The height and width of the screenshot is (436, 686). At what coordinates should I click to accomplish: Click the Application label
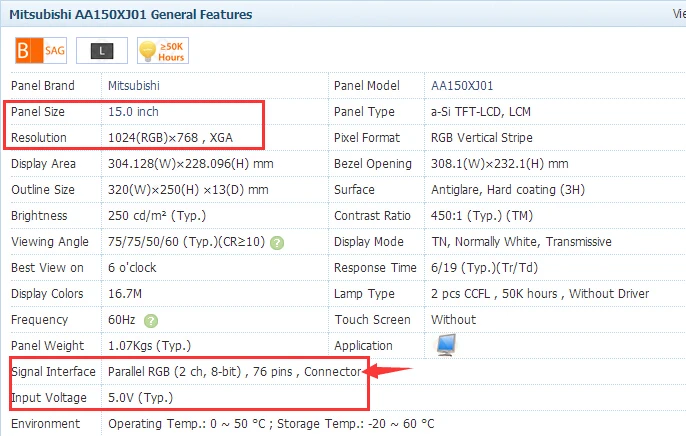point(364,346)
